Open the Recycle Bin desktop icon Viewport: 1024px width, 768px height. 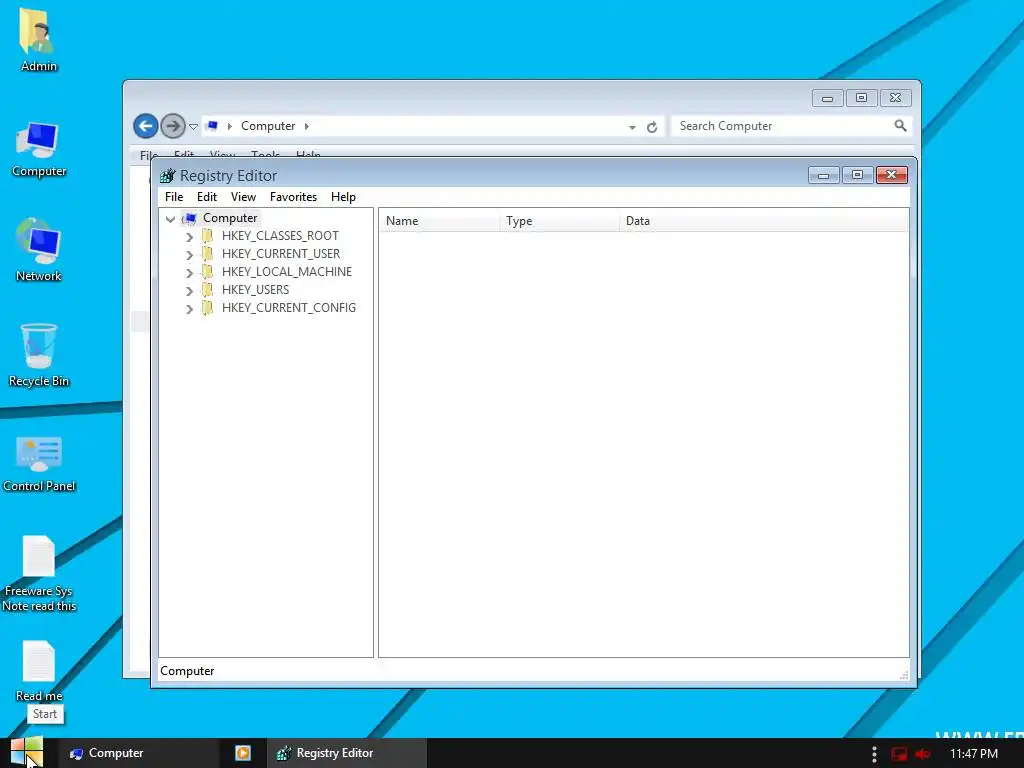[x=38, y=356]
